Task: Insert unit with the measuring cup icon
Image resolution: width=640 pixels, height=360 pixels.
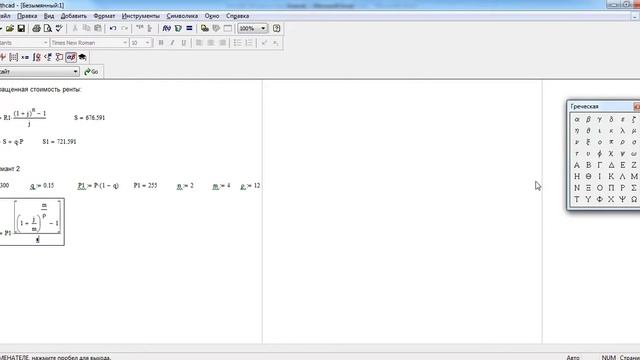Action: click(x=178, y=28)
